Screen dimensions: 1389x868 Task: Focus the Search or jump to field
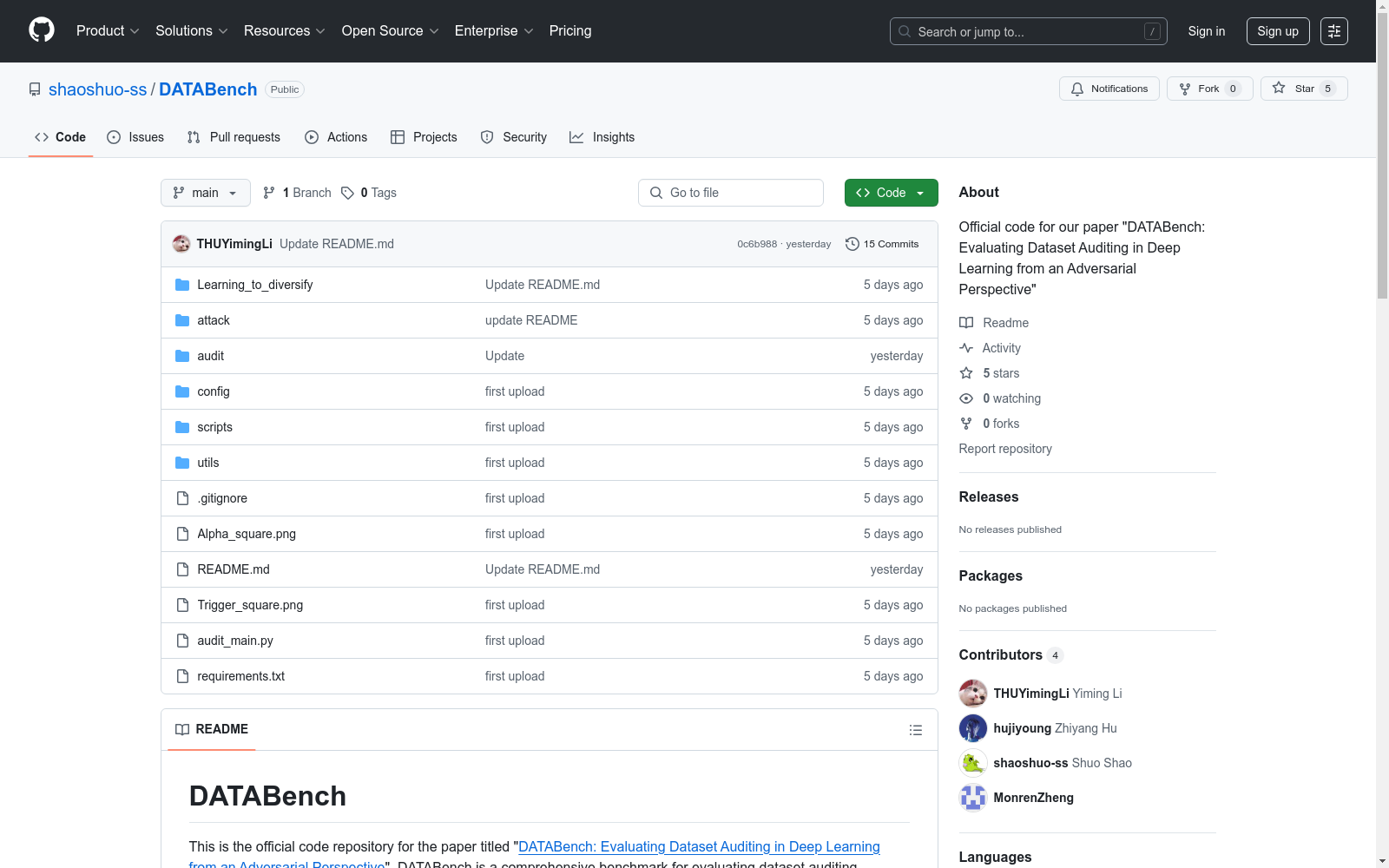click(1029, 31)
